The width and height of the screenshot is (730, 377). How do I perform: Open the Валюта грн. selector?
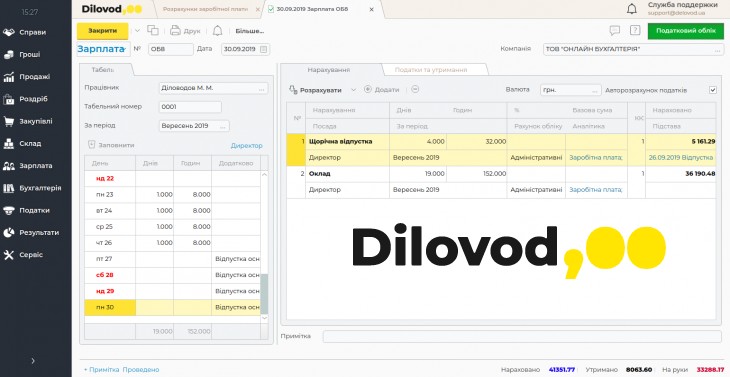pyautogui.click(x=570, y=90)
